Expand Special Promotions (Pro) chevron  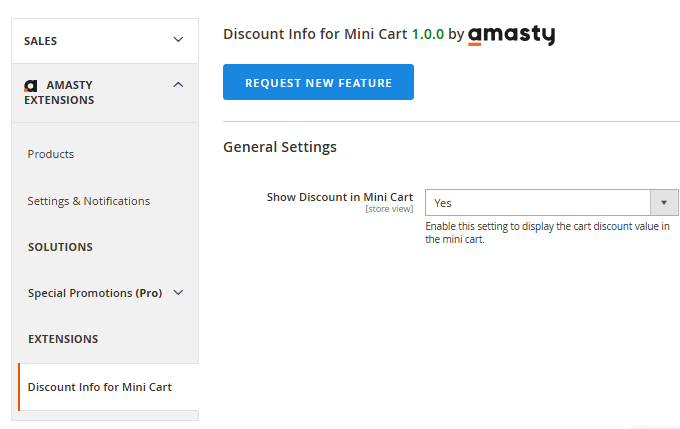[x=178, y=293]
